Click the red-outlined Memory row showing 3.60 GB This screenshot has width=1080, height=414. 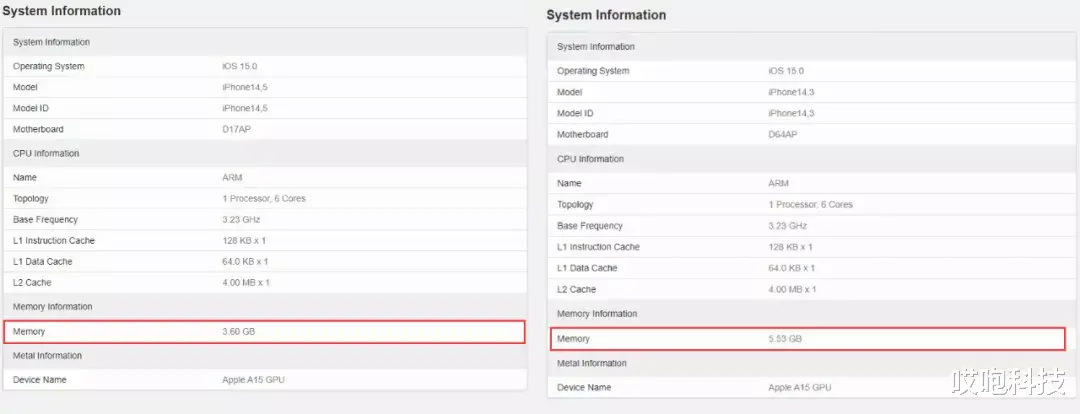click(264, 331)
